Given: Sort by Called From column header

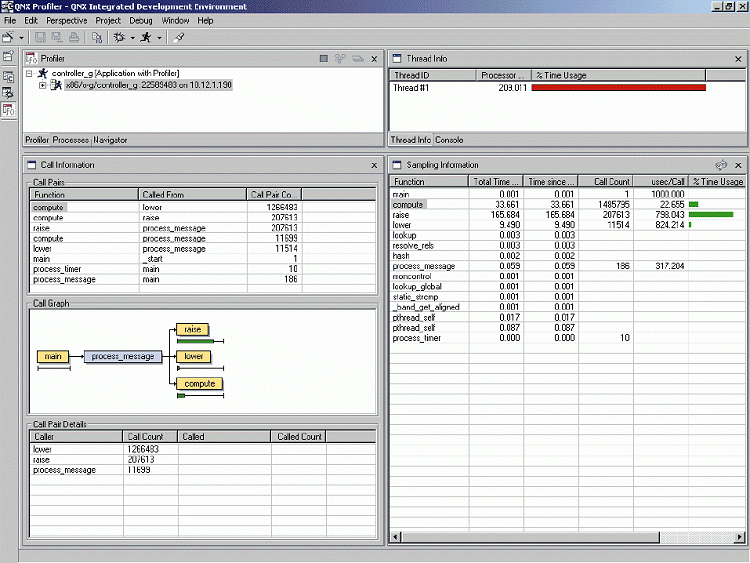Looking at the screenshot, I should (x=192, y=194).
